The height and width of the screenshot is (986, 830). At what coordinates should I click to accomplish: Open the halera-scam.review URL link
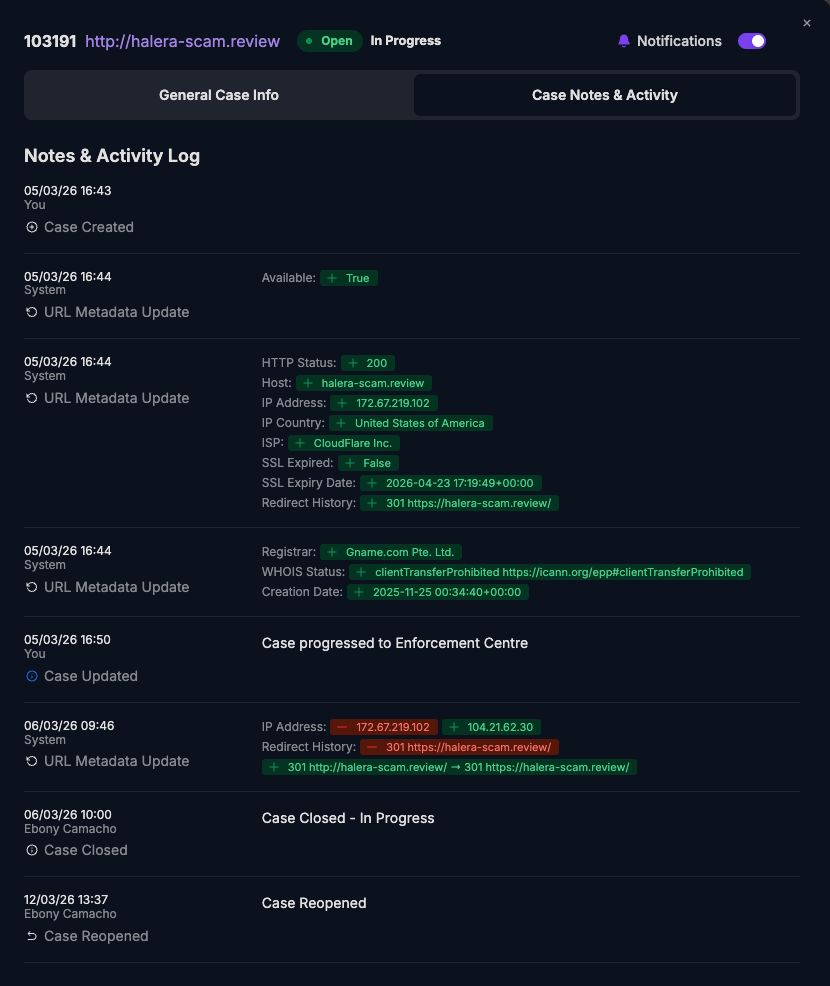[x=182, y=41]
